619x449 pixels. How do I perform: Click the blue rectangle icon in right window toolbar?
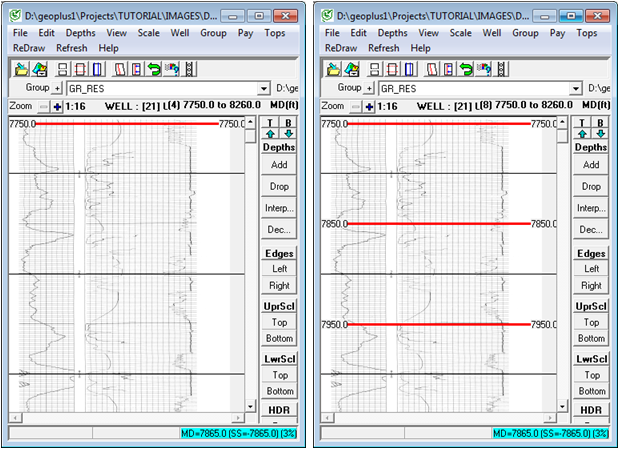click(408, 69)
